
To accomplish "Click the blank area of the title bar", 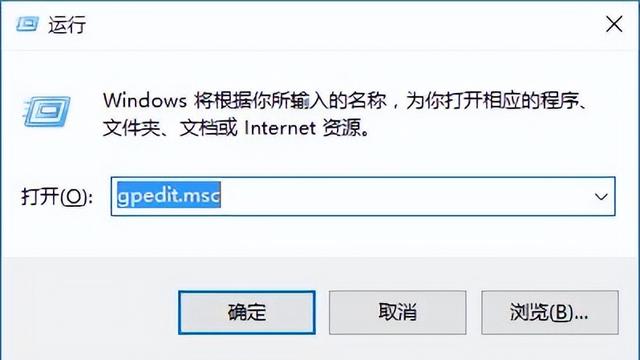I will coord(343,24).
